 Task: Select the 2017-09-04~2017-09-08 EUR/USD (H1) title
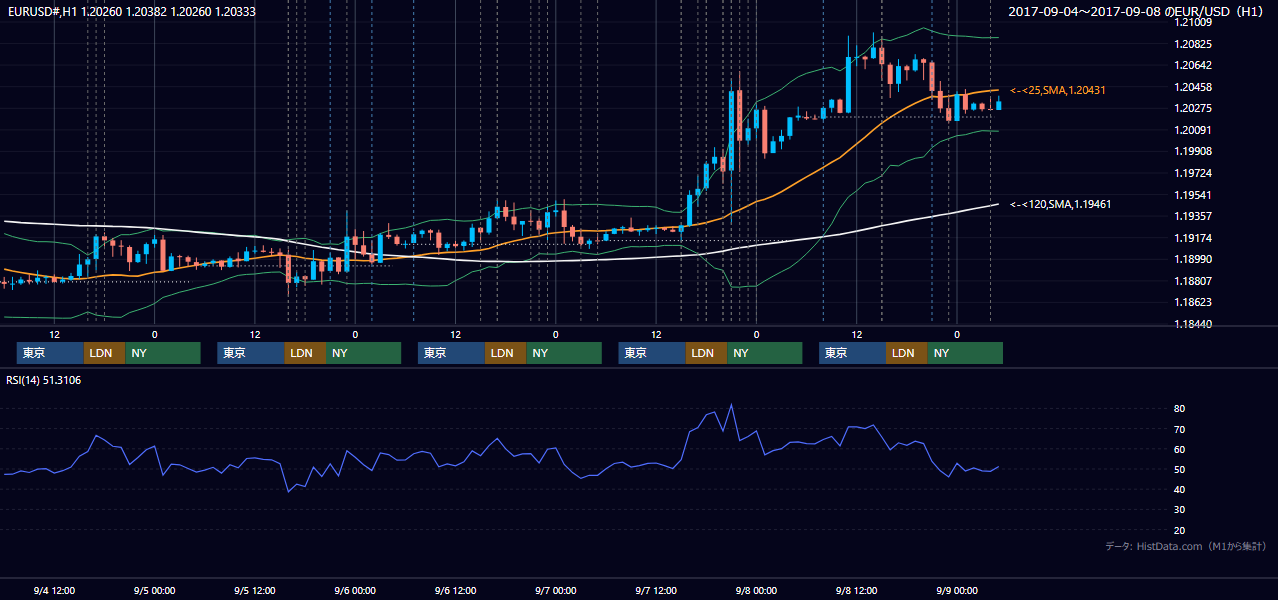coord(1138,11)
